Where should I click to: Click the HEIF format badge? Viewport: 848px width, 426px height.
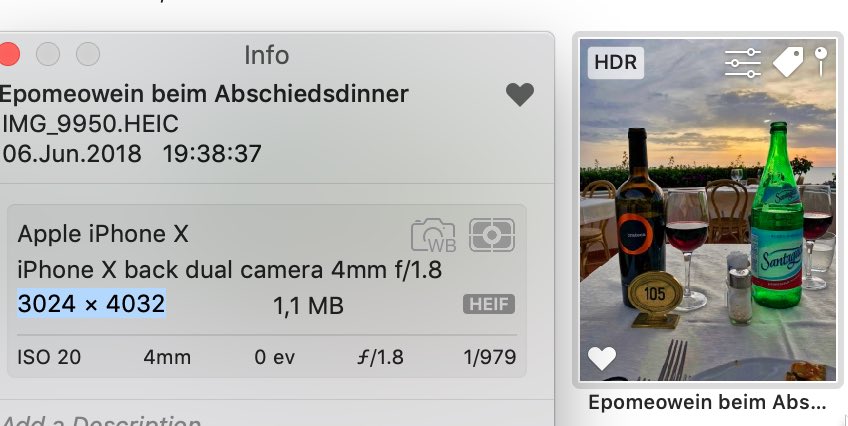pos(489,304)
